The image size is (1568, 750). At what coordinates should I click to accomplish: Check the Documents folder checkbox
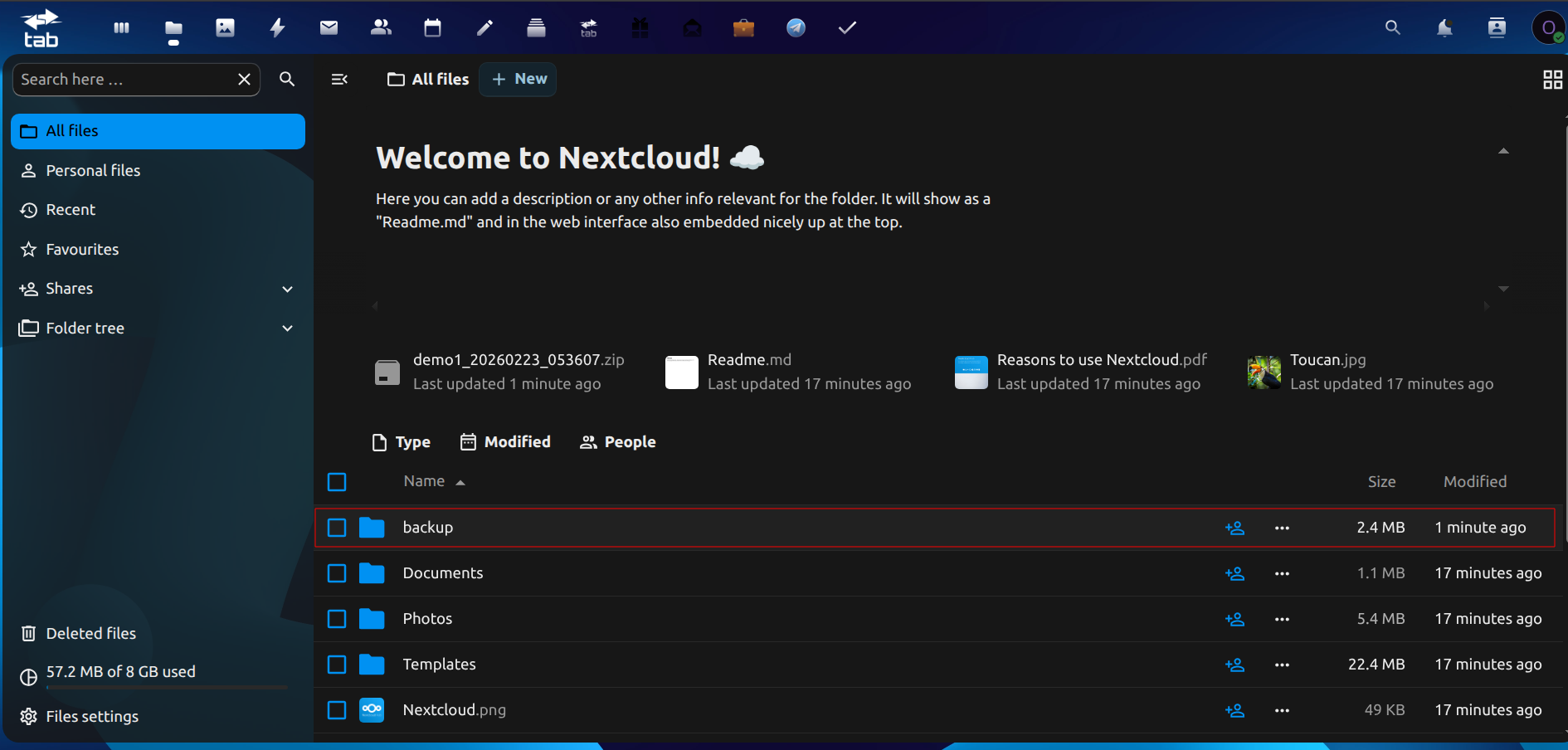(337, 573)
